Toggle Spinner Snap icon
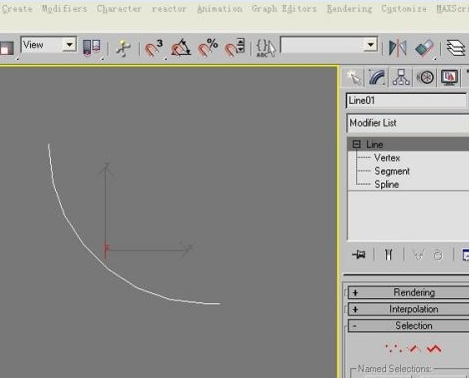 point(235,48)
